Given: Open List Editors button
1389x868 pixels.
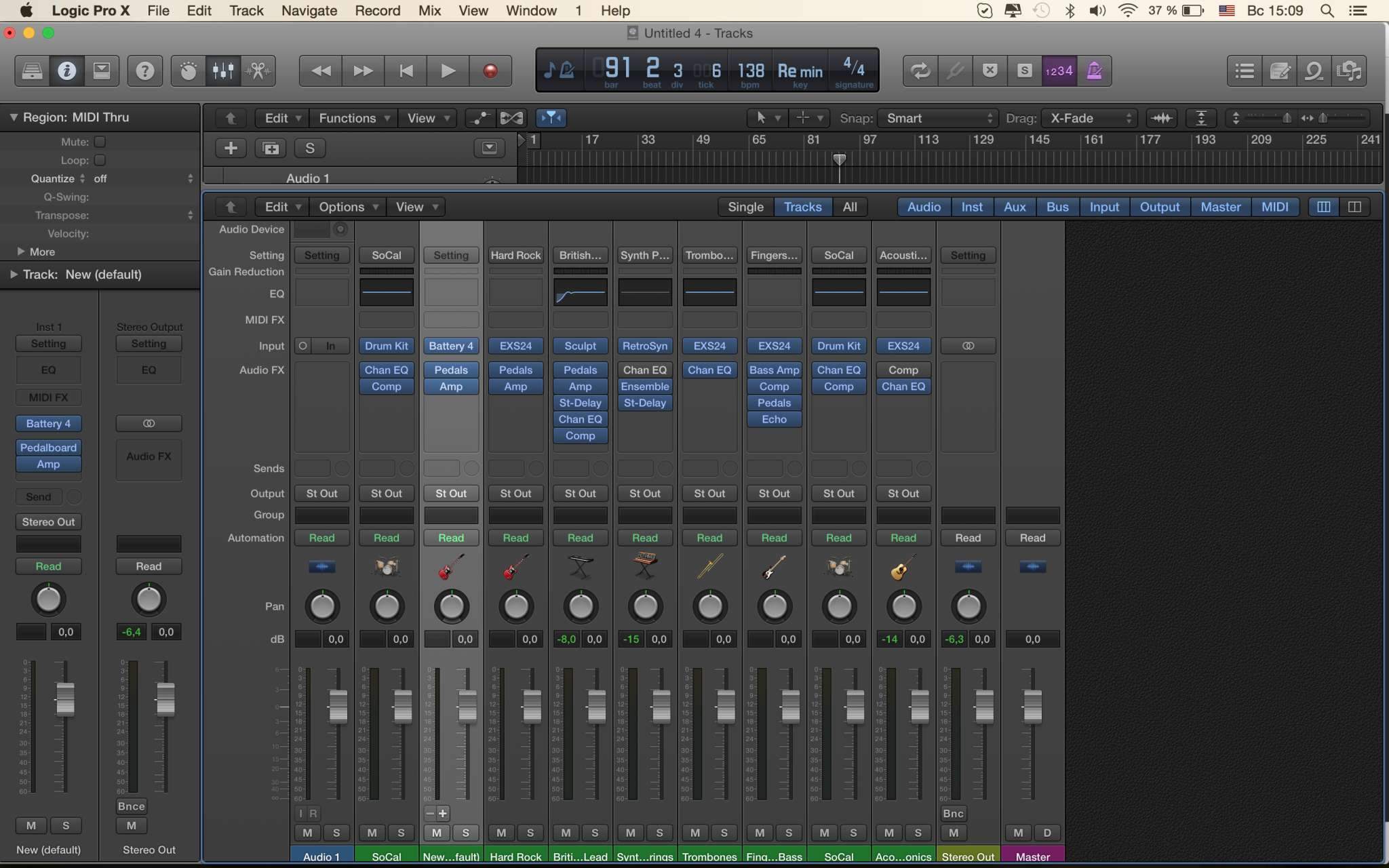Looking at the screenshot, I should coord(1244,71).
